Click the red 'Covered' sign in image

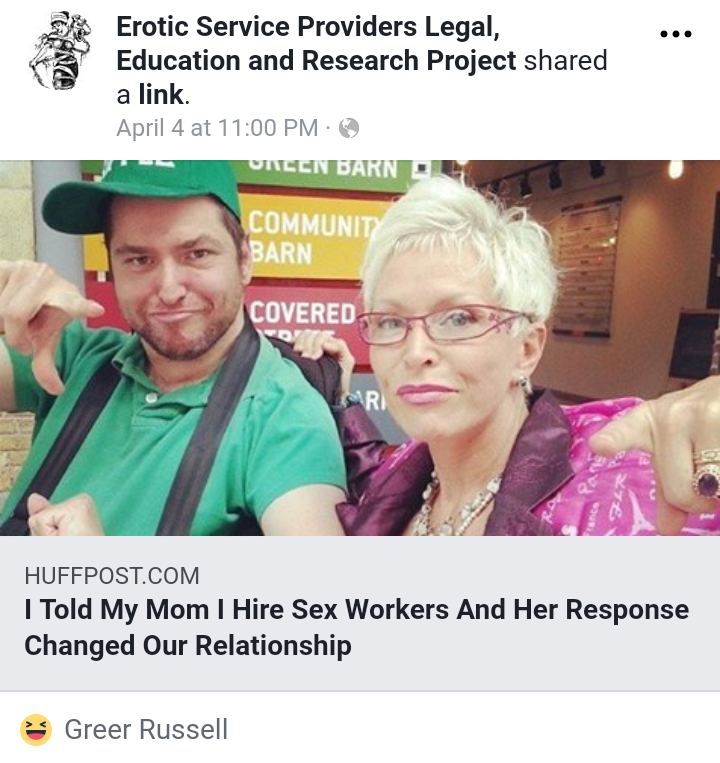point(304,314)
